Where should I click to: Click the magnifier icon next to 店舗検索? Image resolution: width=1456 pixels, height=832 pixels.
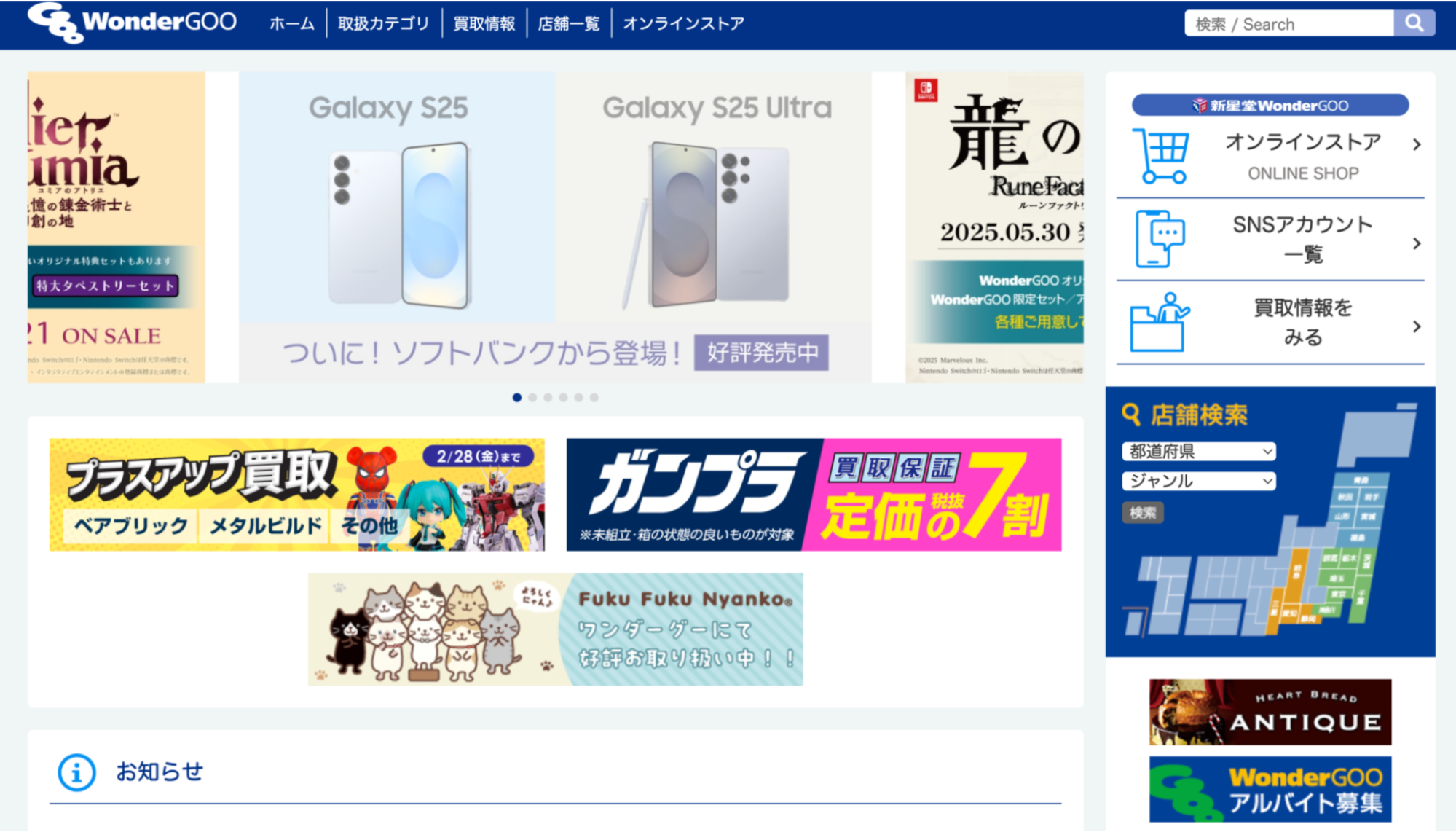[1130, 415]
